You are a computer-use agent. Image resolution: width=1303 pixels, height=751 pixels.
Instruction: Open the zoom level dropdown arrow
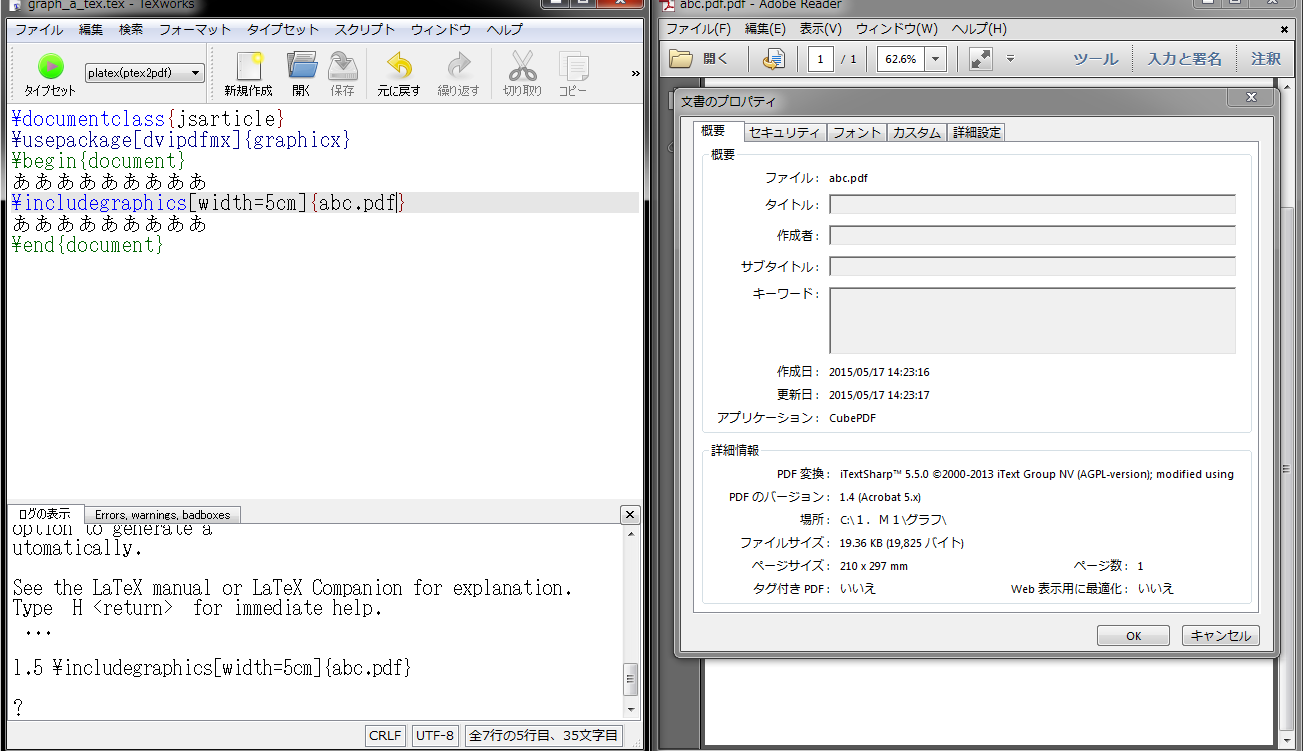click(x=936, y=59)
